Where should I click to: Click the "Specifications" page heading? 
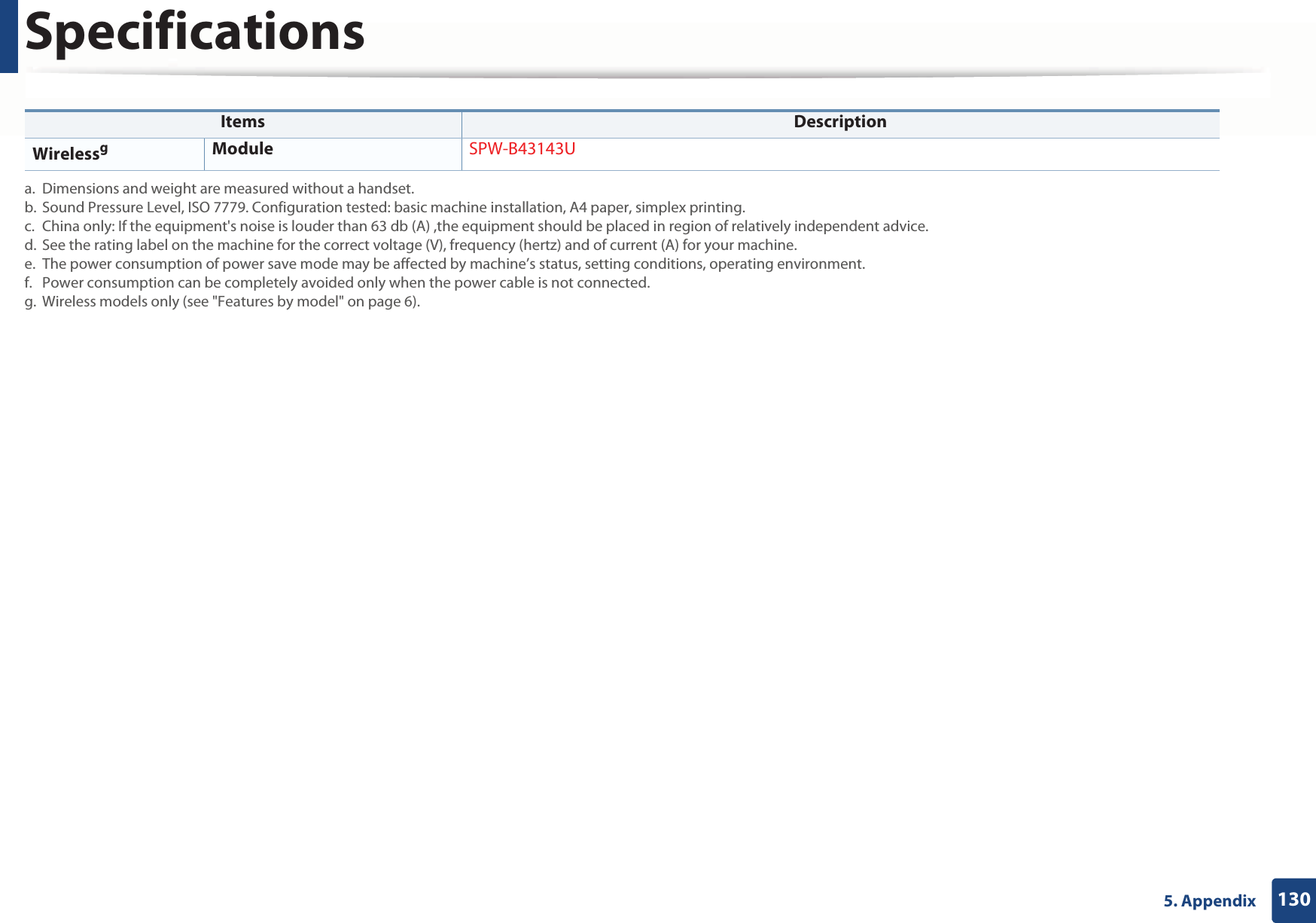coord(195,32)
